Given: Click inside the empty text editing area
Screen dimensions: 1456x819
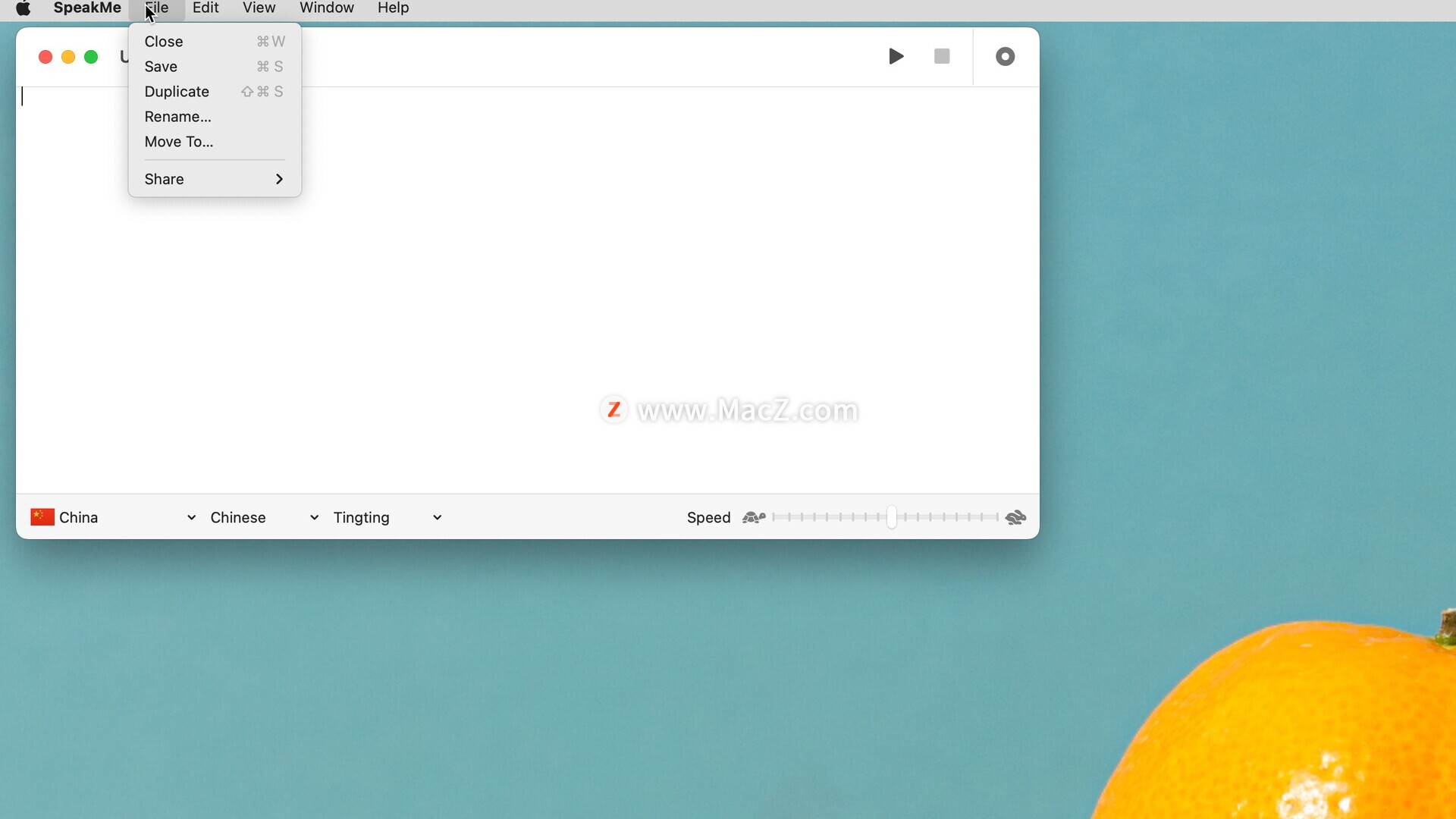Looking at the screenshot, I should 527,290.
